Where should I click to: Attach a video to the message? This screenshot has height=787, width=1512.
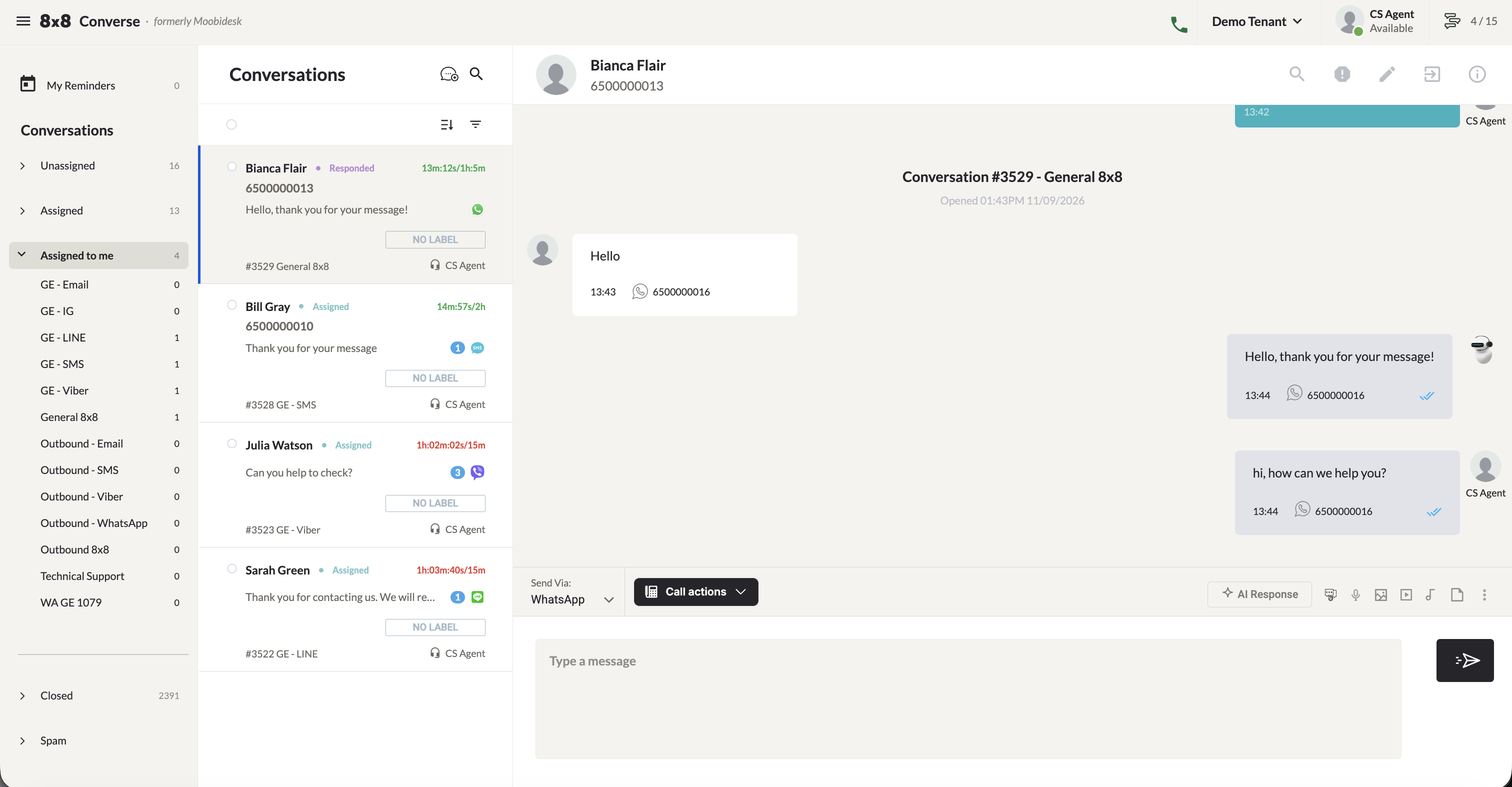tap(1406, 594)
